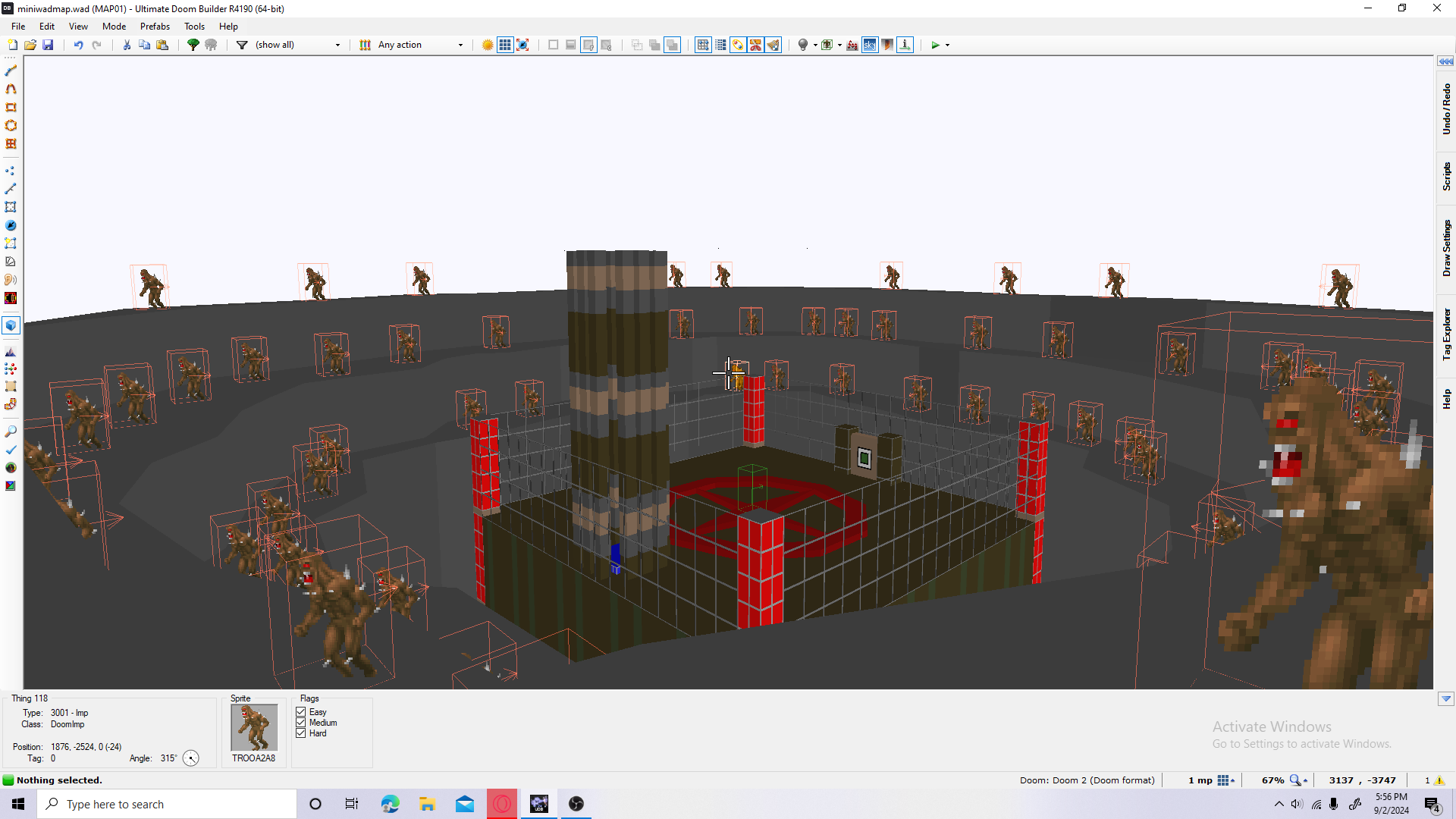Open the Edit menu
Screen dimensions: 1456x819
pos(47,26)
